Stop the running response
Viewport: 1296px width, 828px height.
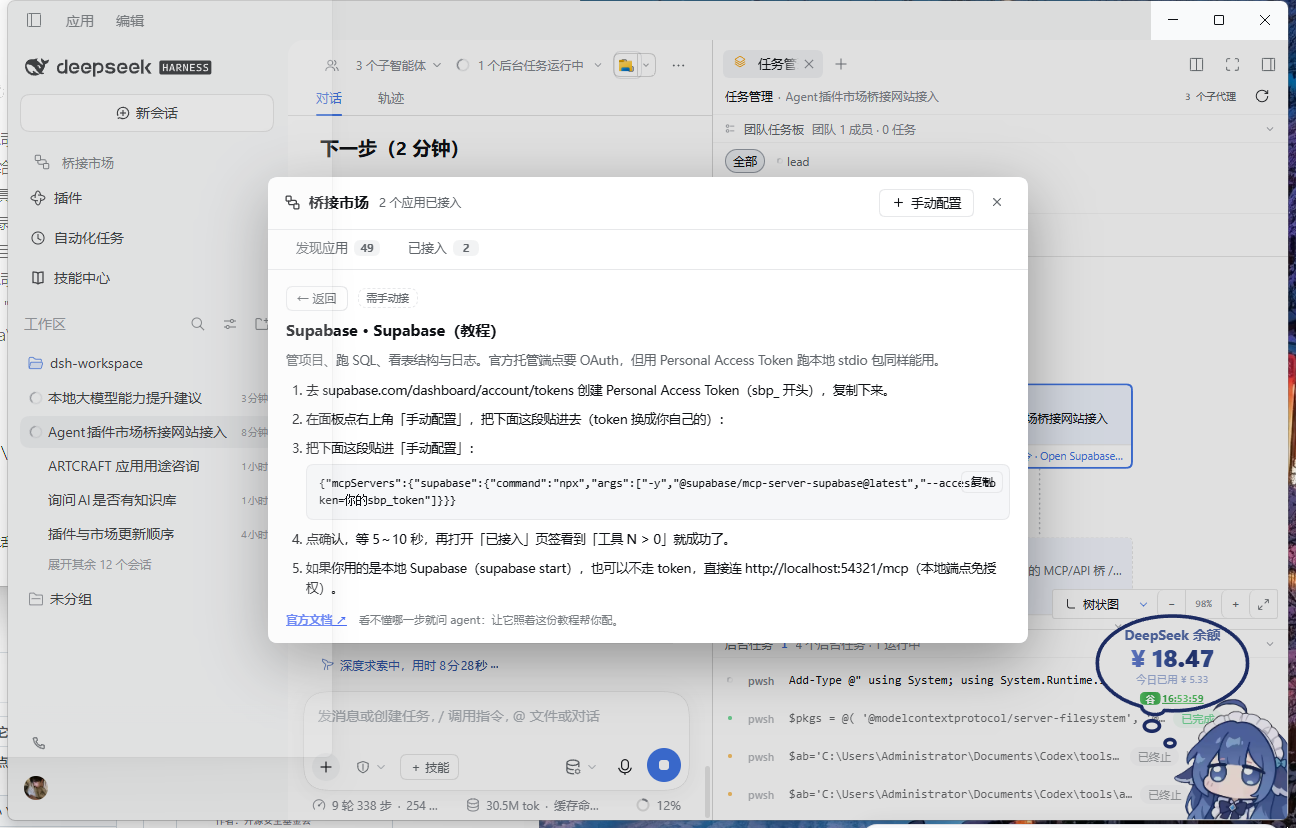tap(664, 766)
